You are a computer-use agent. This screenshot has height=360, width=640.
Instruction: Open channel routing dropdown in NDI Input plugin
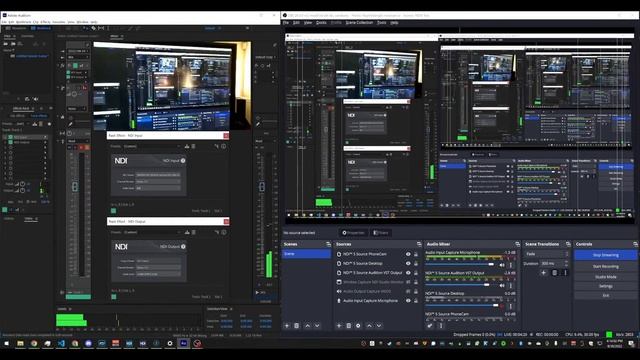point(158,182)
